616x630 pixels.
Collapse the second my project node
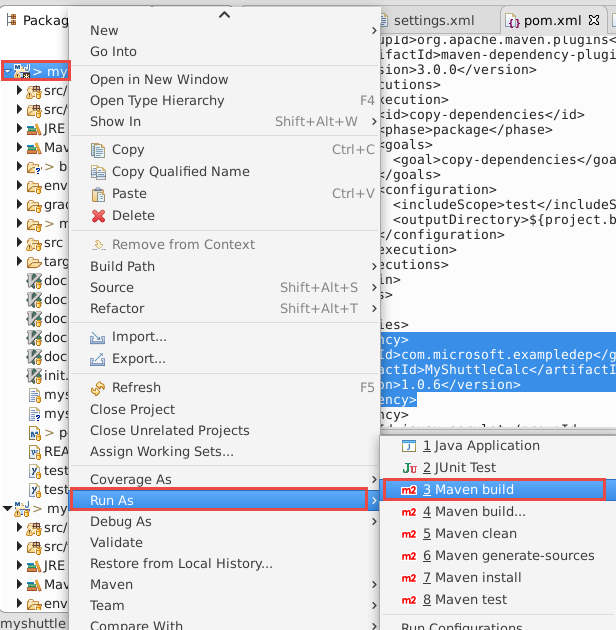[7, 508]
